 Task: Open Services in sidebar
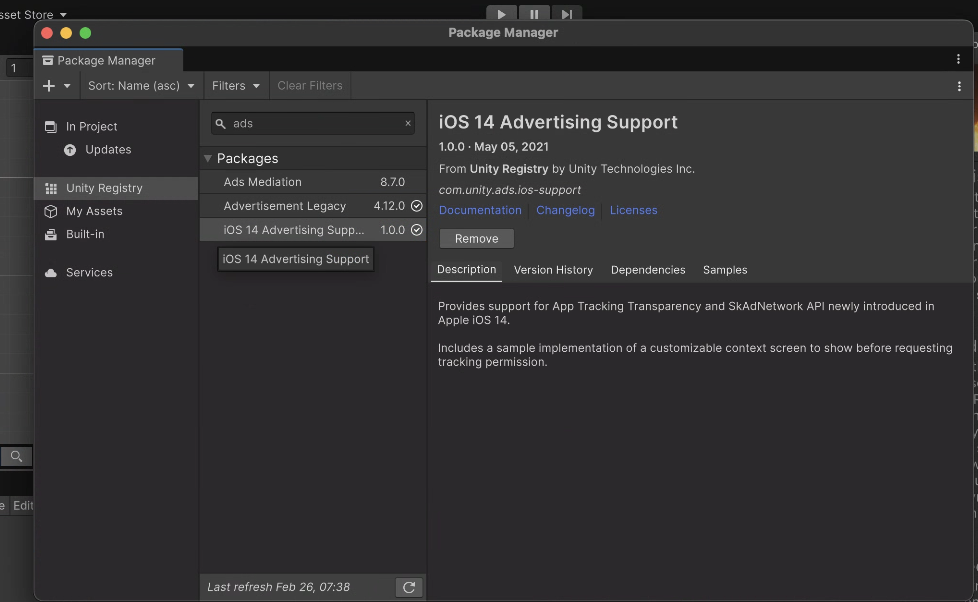pos(116,273)
